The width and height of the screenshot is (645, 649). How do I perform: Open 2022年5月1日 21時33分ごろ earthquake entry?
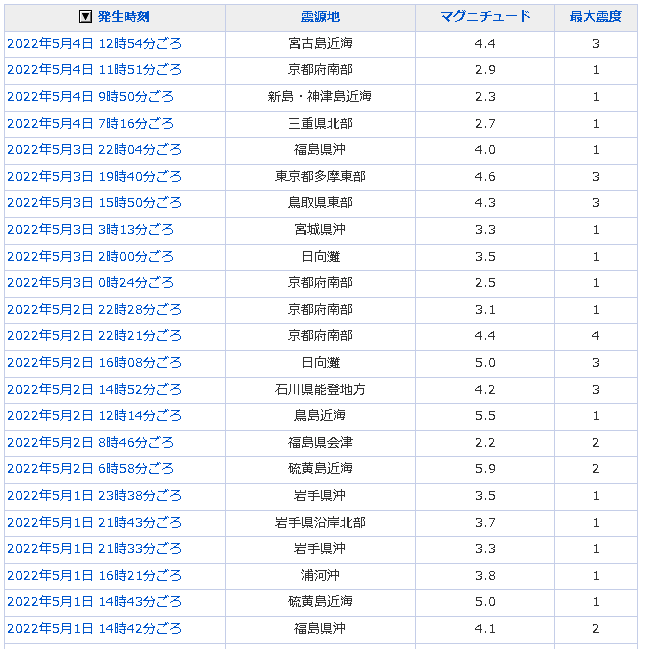[94, 549]
